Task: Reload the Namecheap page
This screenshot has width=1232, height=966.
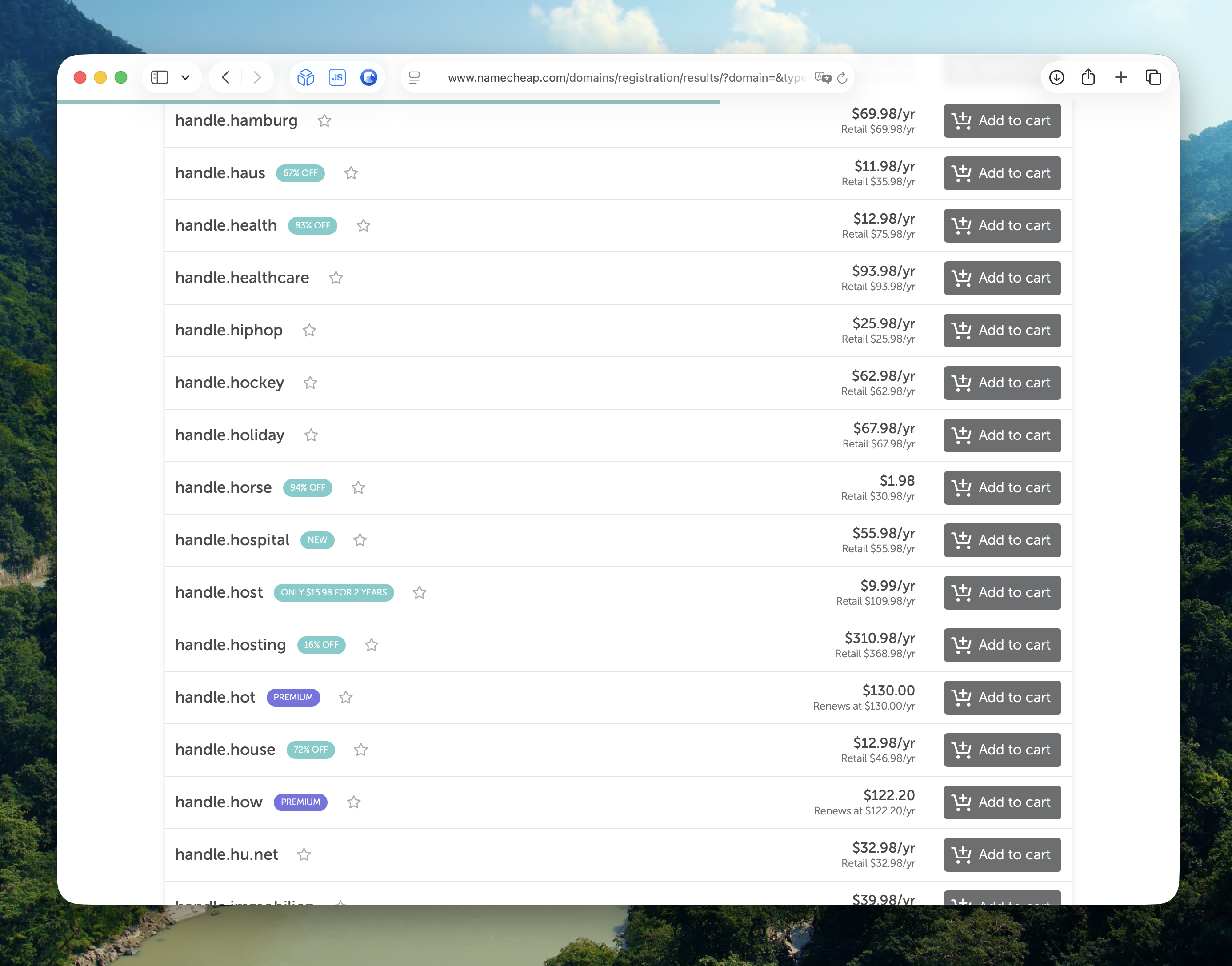Action: point(842,77)
